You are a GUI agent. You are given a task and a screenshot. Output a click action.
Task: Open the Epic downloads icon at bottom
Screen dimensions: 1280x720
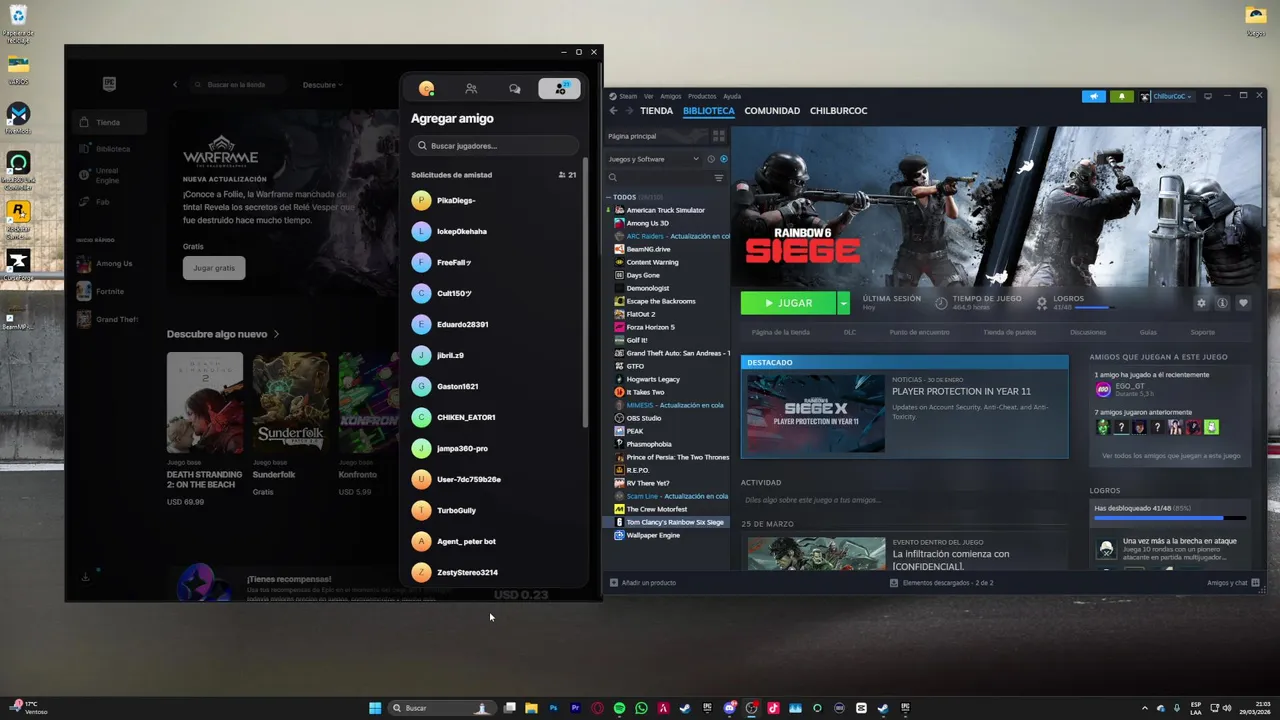pos(85,577)
